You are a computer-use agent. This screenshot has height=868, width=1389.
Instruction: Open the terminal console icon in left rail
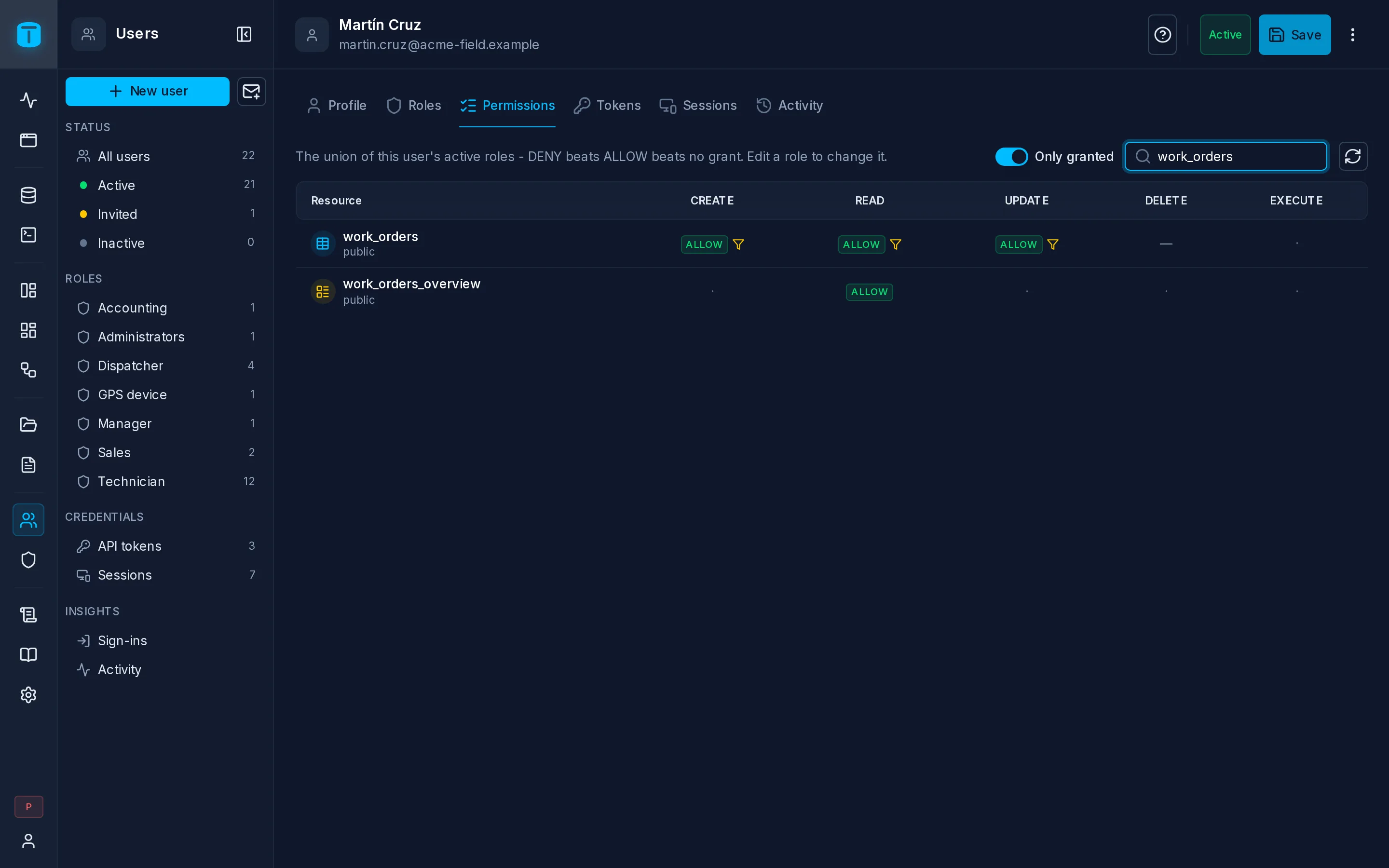point(29,235)
